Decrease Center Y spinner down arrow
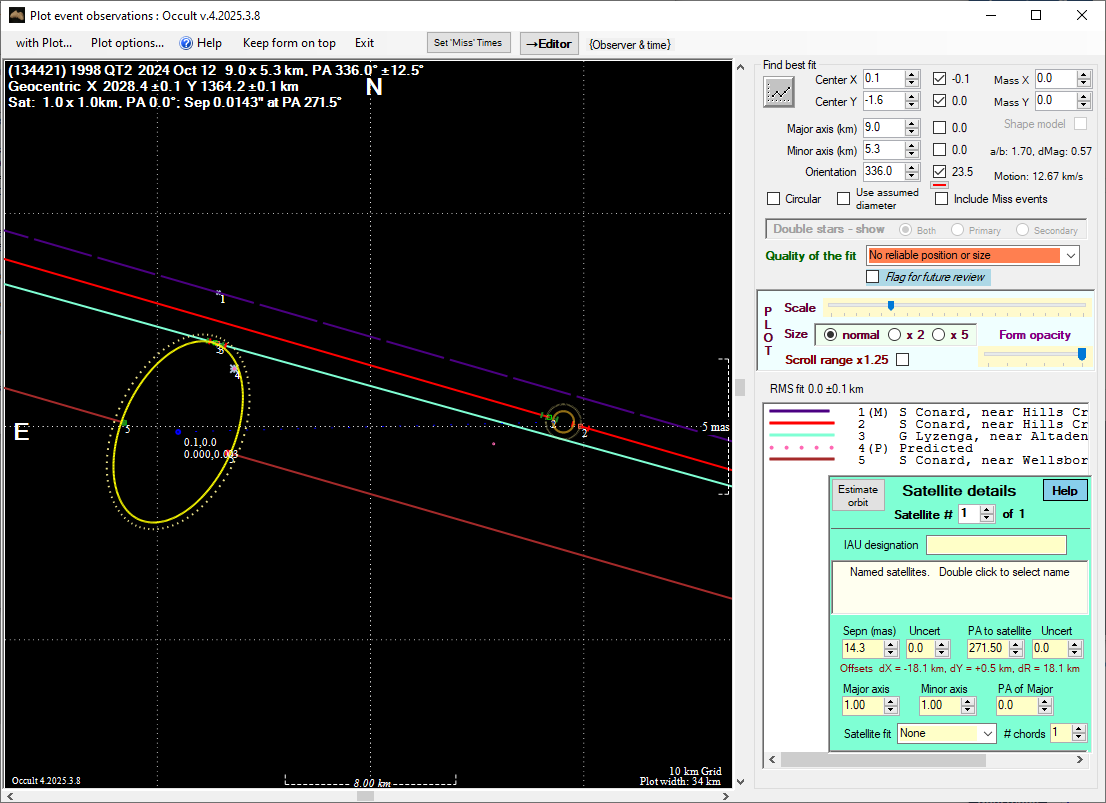Image resolution: width=1106 pixels, height=803 pixels. coord(912,105)
